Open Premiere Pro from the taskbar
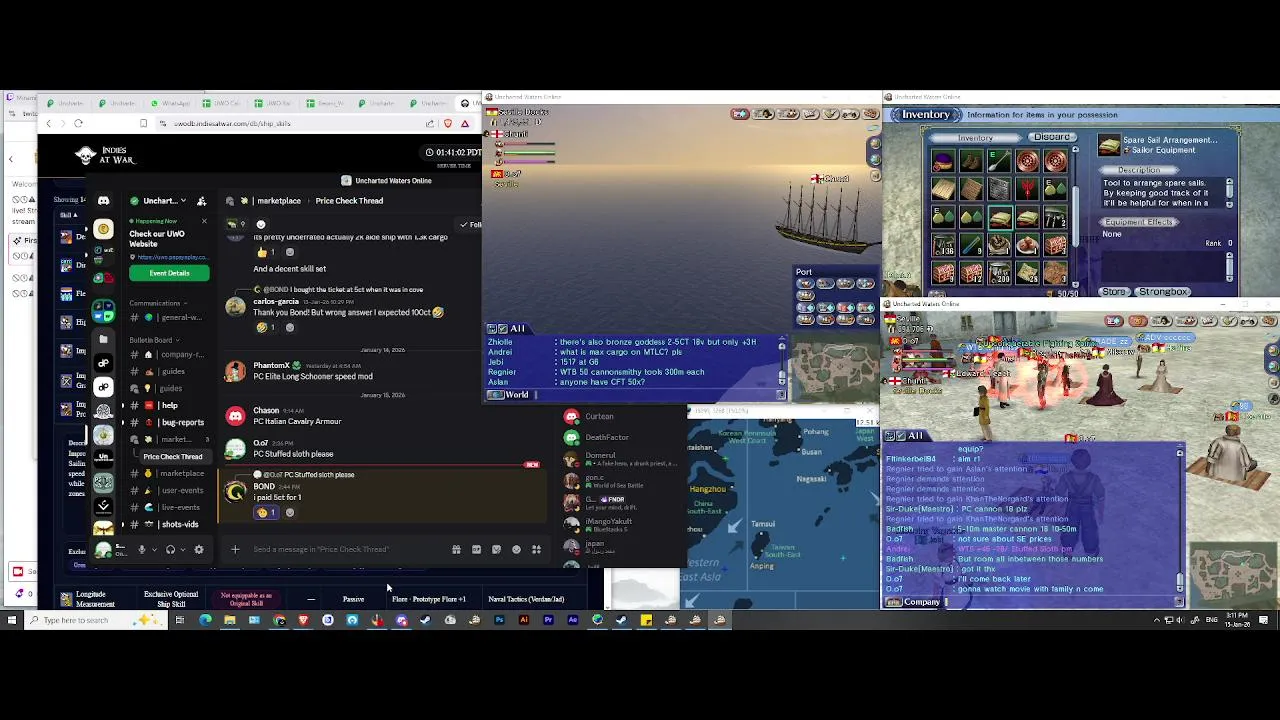This screenshot has width=1280, height=720. pyautogui.click(x=548, y=620)
